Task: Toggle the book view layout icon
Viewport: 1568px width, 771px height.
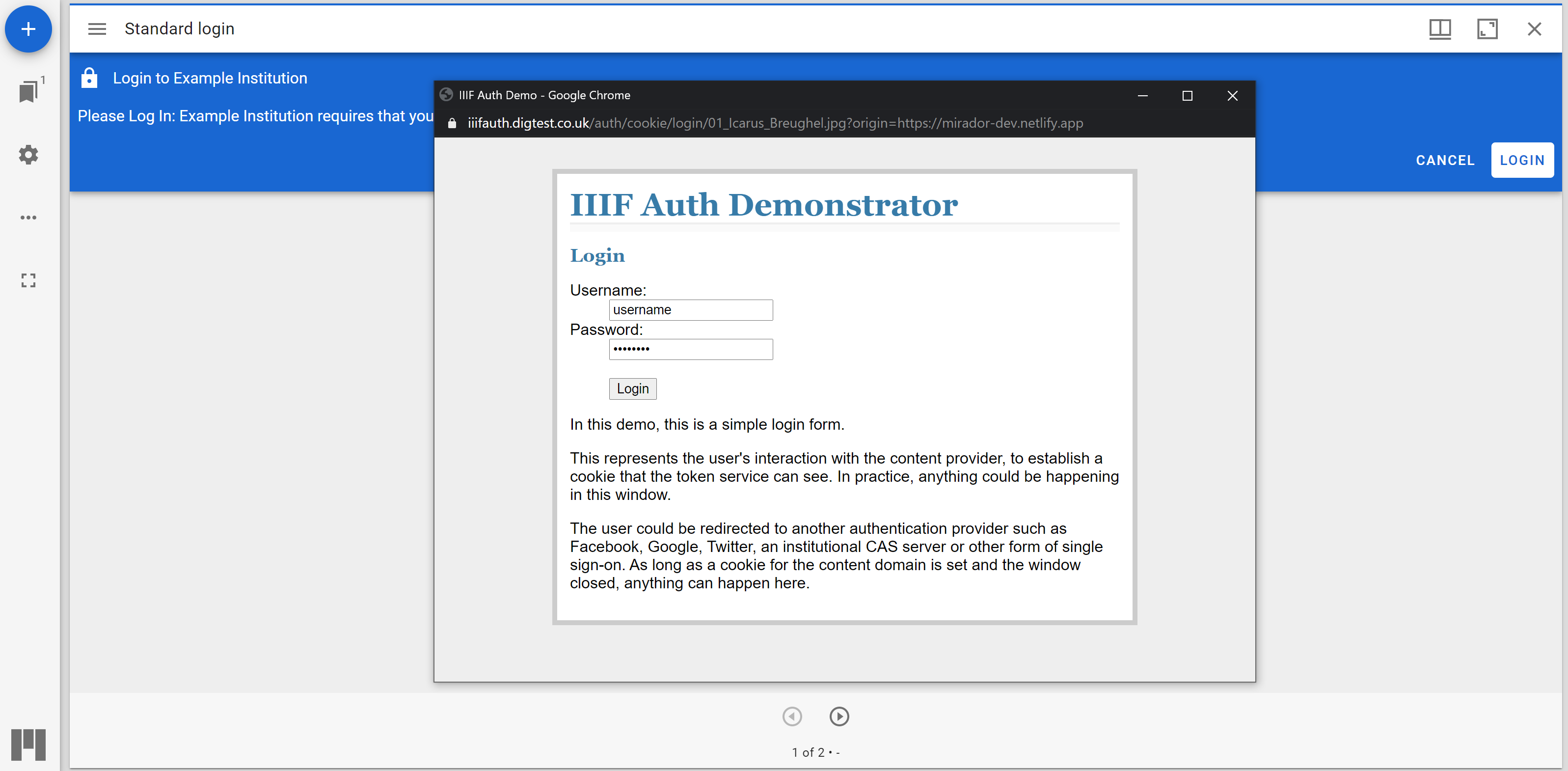Action: (x=1440, y=28)
